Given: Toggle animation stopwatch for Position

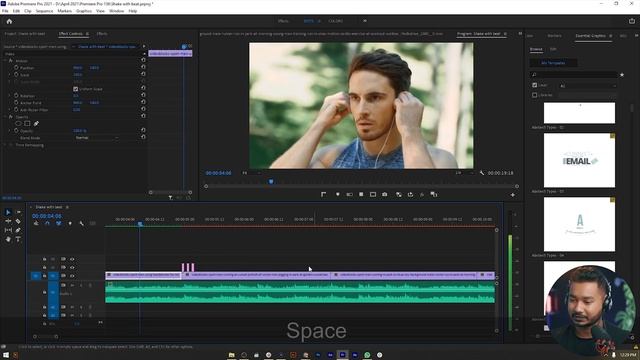Looking at the screenshot, I should point(16,68).
